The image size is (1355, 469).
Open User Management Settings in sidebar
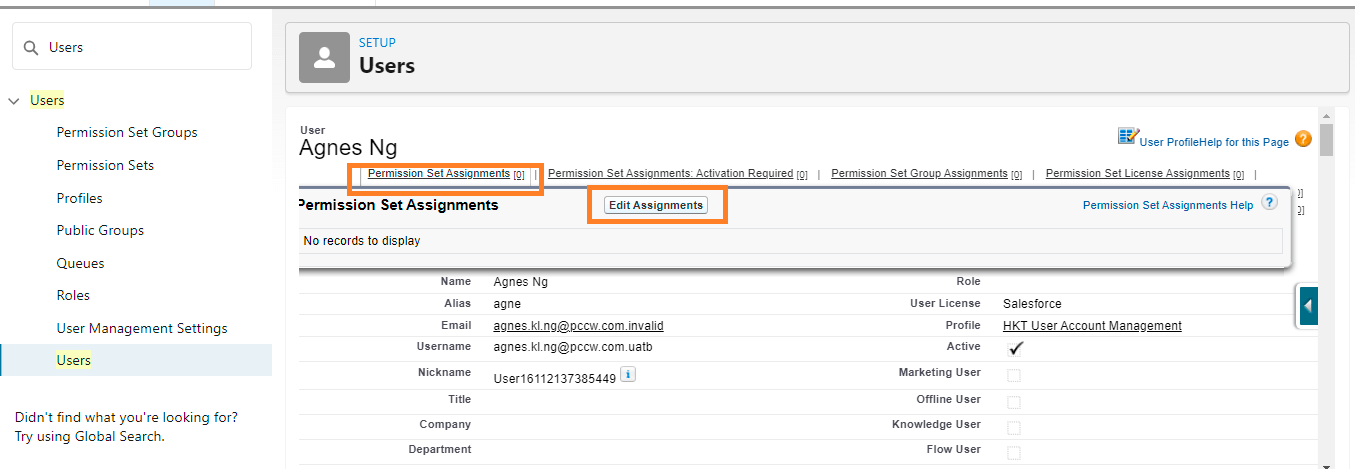[x=142, y=328]
